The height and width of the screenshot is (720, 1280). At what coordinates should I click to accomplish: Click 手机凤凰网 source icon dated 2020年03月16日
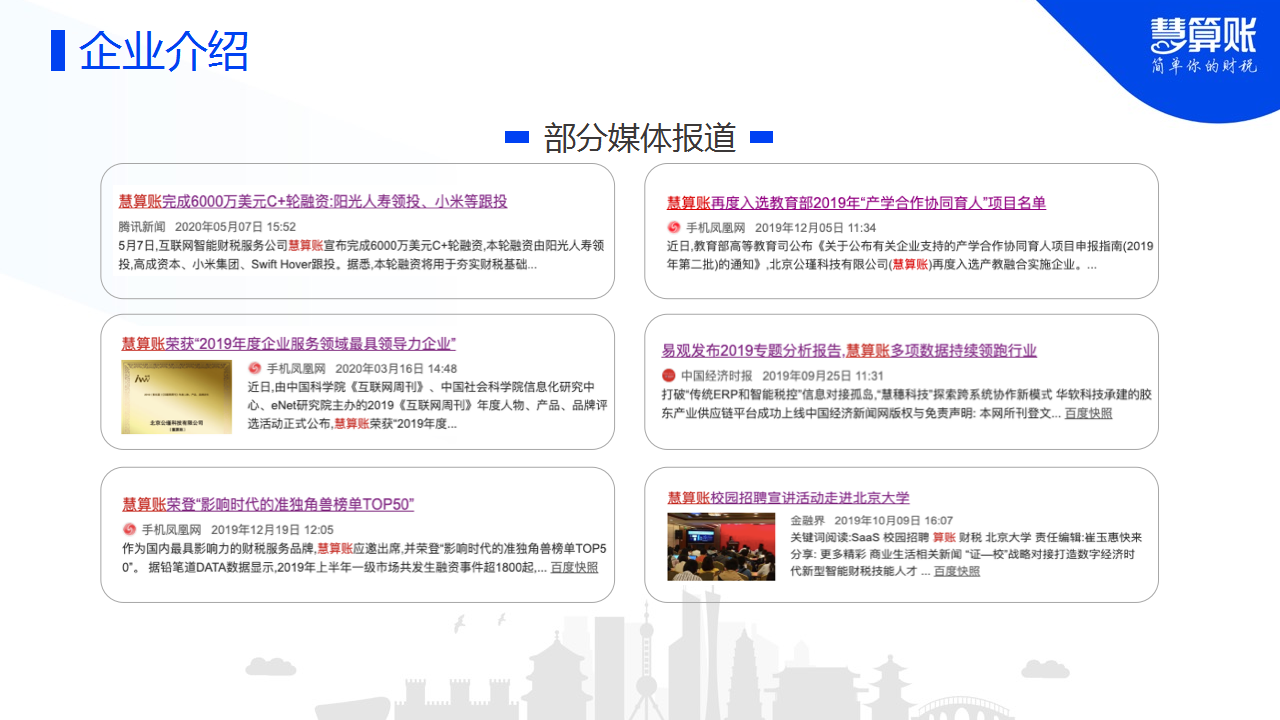(x=255, y=369)
